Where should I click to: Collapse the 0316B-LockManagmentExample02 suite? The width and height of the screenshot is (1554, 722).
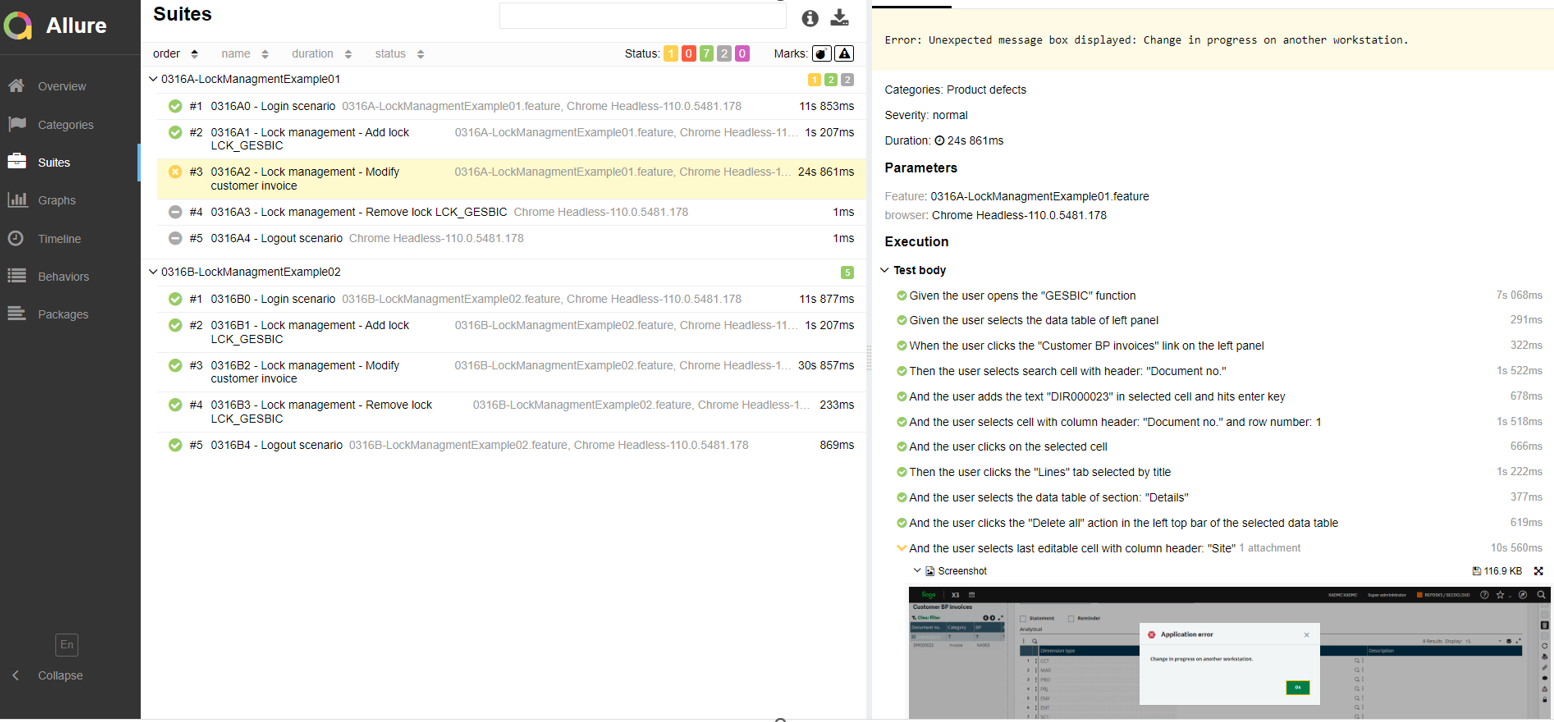[x=153, y=272]
